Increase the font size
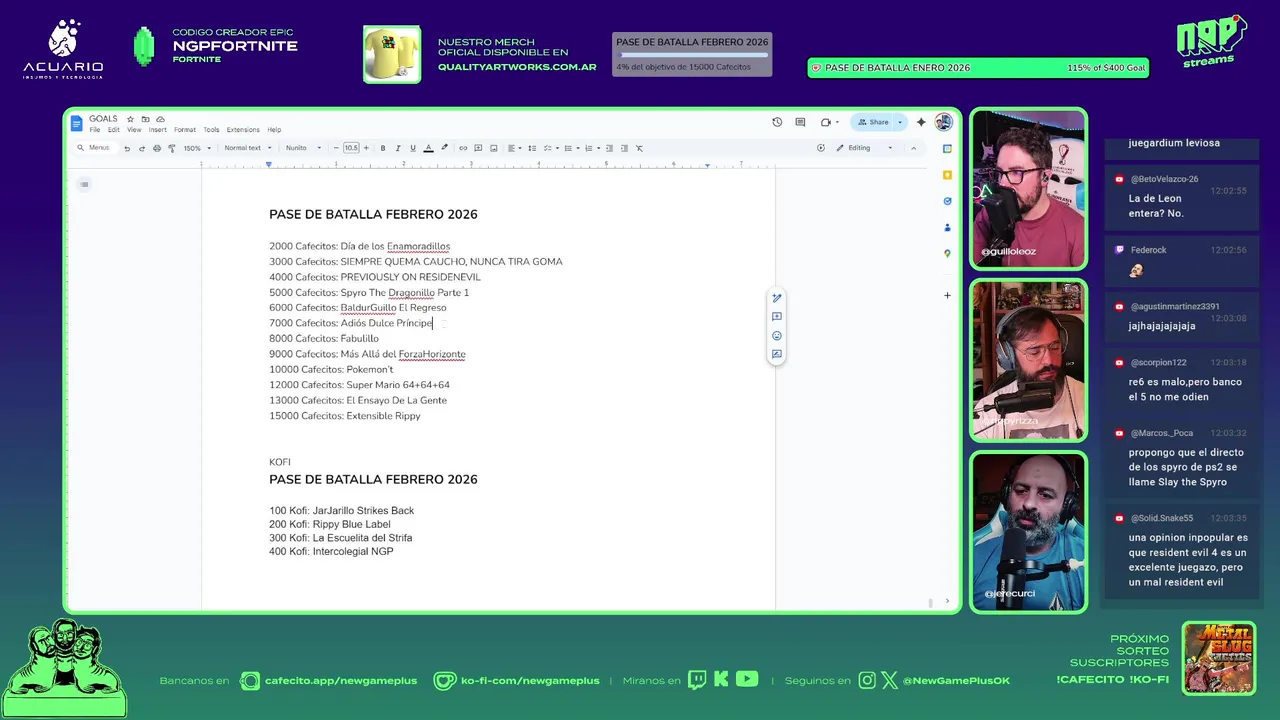 [x=366, y=148]
